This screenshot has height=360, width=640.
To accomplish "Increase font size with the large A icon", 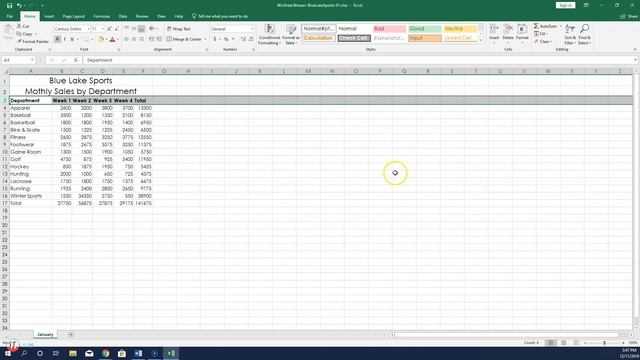I will pos(109,29).
